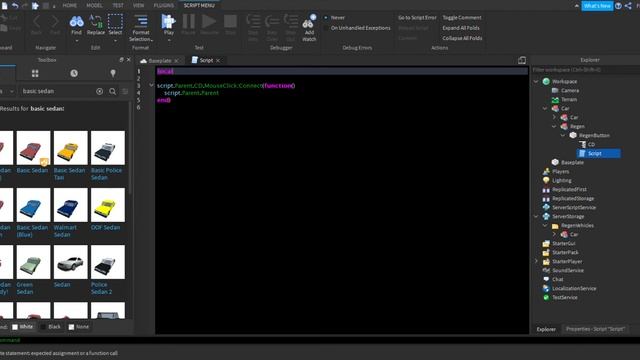The width and height of the screenshot is (640, 360).
Task: Open the MODEL ribbon tab
Action: [x=94, y=5]
